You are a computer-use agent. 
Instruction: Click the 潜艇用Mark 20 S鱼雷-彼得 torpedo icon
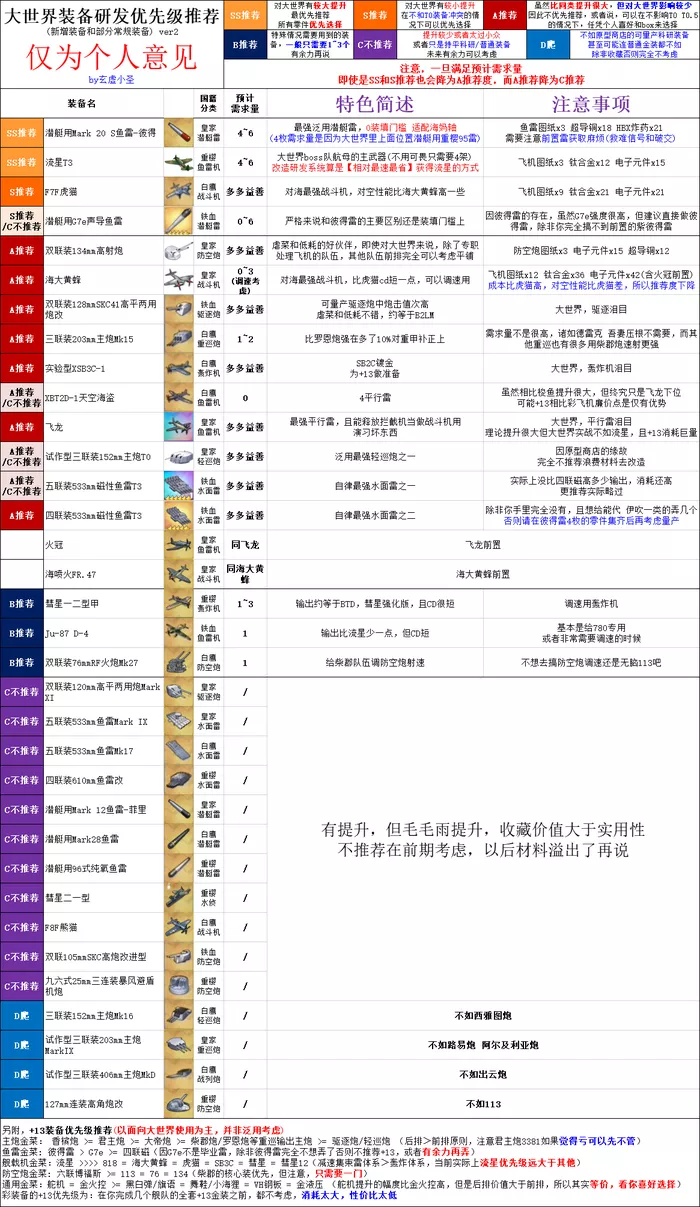[181, 133]
